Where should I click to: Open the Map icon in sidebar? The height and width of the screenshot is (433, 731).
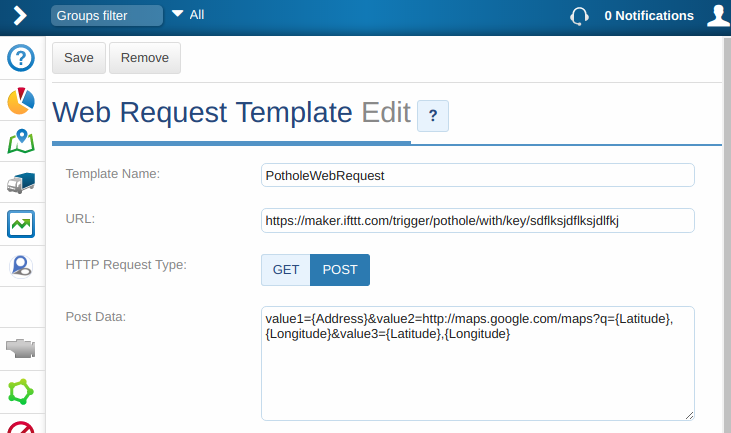click(x=21, y=141)
